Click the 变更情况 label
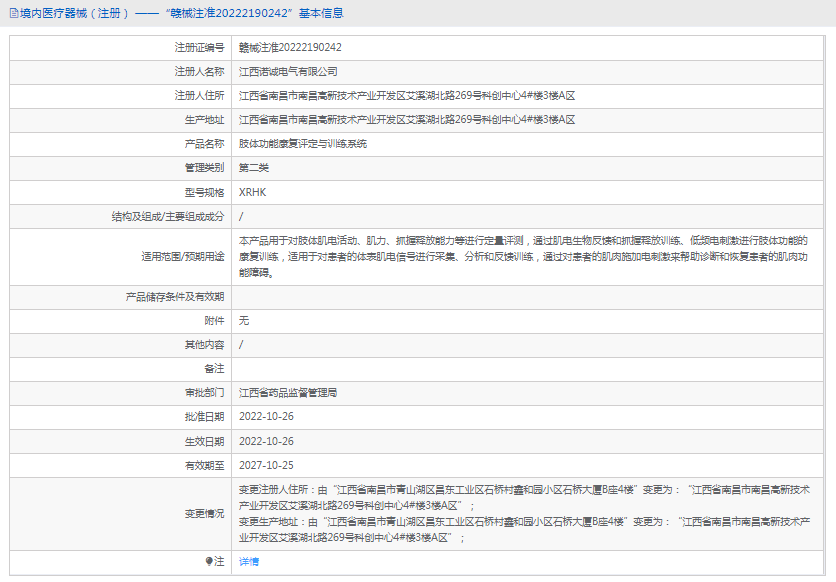The height and width of the screenshot is (582, 836). [205, 514]
